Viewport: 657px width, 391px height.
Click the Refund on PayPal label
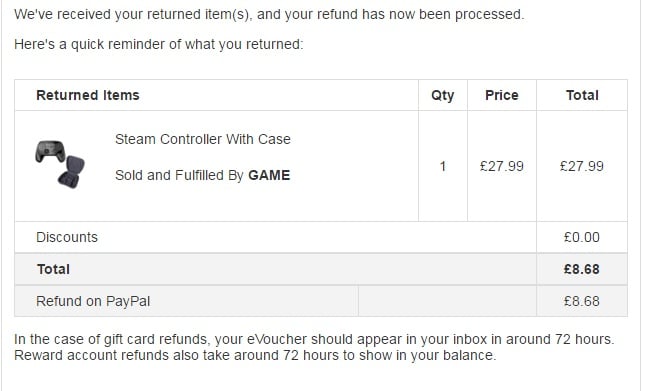point(93,301)
